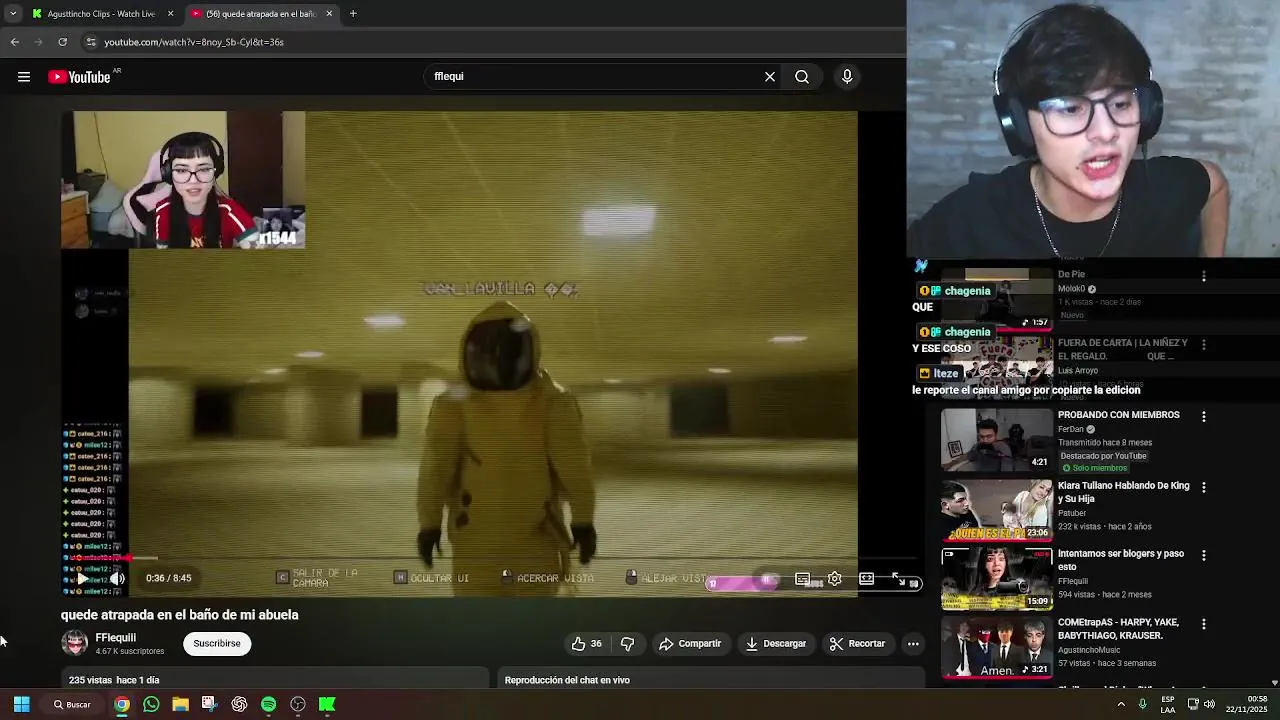Open options menu for 'FUERA DE CARTA' video

(x=1204, y=345)
